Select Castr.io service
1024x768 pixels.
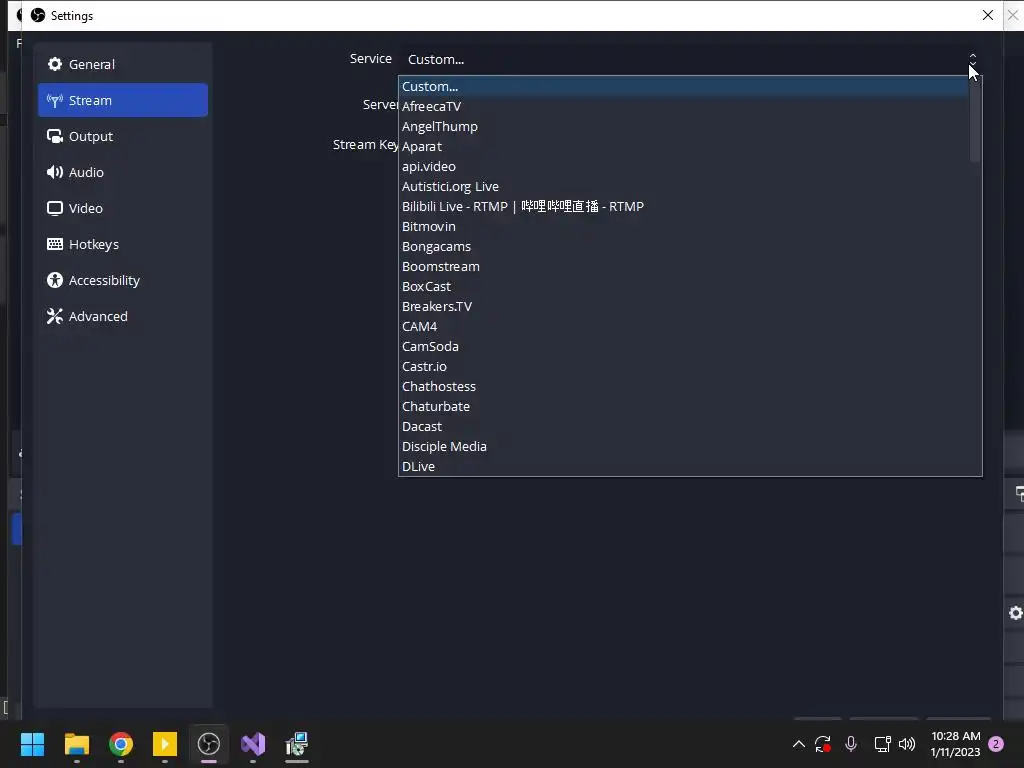[684, 366]
